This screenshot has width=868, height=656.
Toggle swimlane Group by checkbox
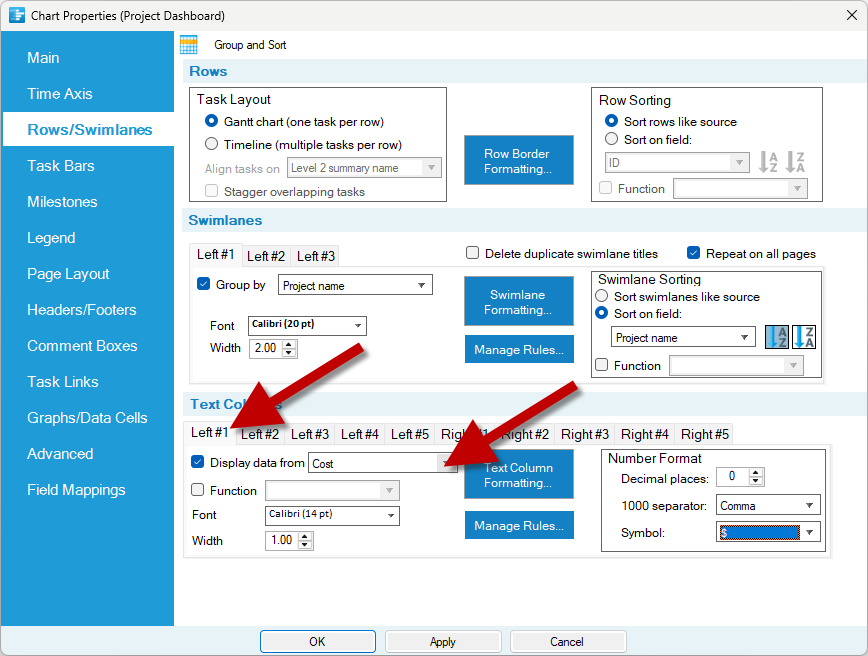pyautogui.click(x=203, y=284)
